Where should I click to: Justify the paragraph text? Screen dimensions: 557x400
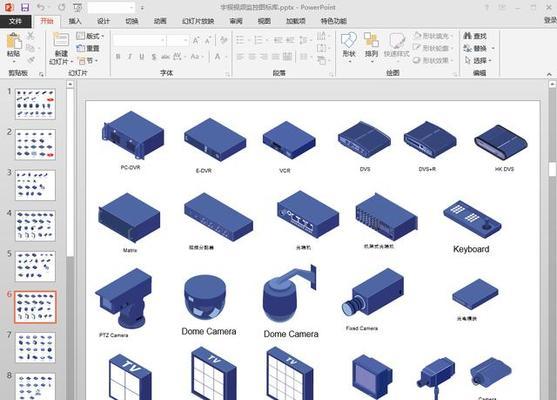point(276,56)
